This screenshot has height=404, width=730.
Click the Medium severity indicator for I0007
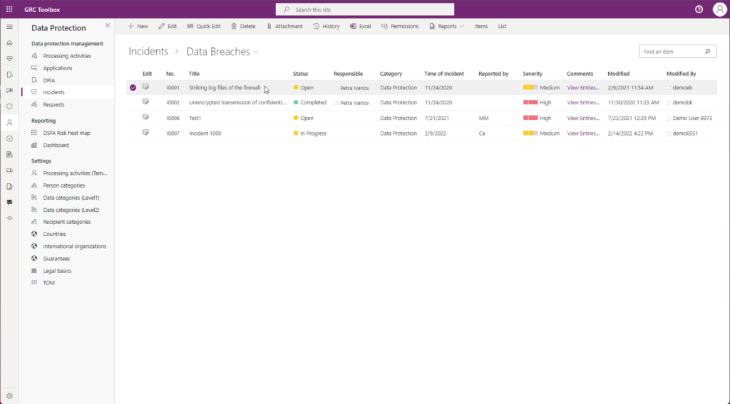541,134
